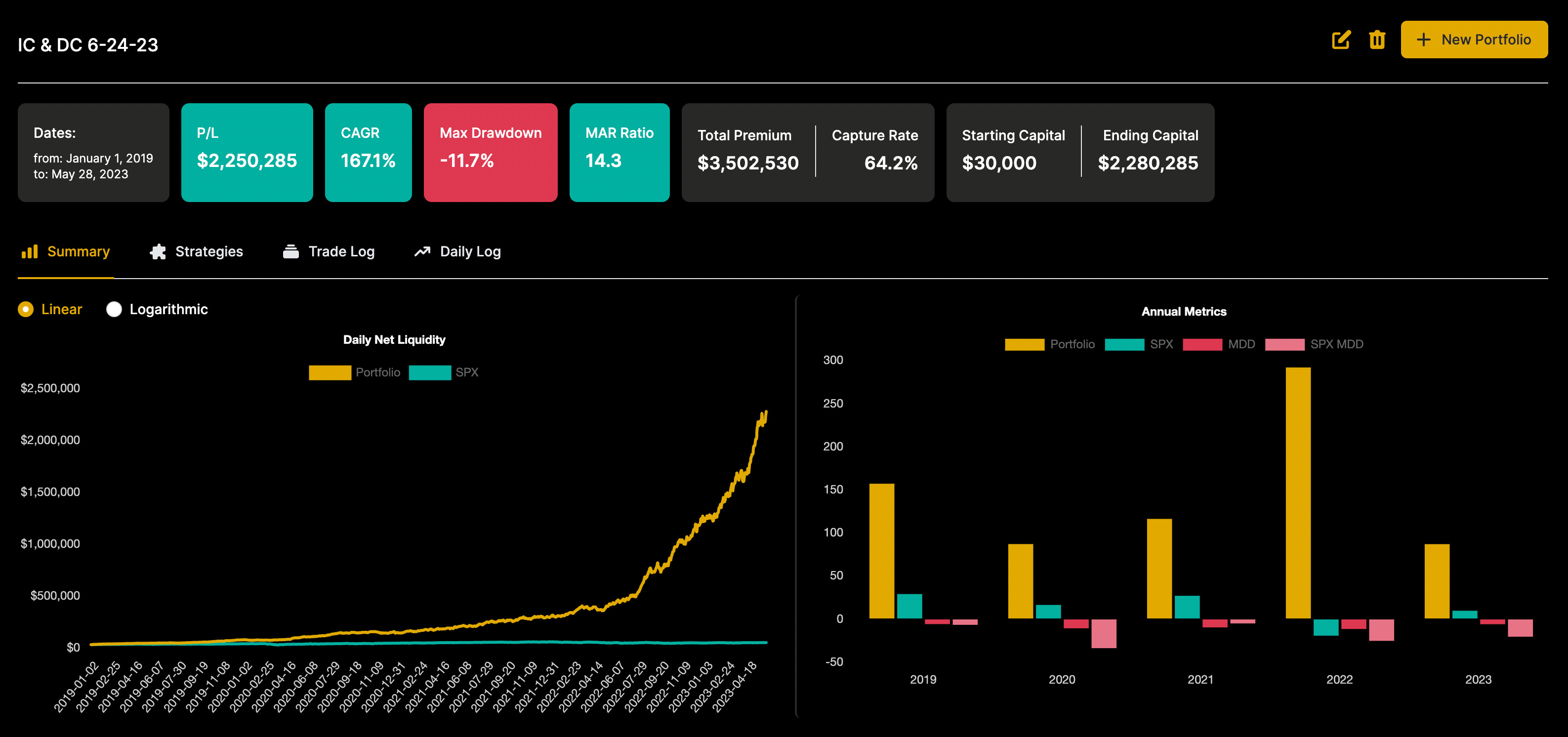Open the Strategies tab
The height and width of the screenshot is (737, 1568).
click(209, 251)
